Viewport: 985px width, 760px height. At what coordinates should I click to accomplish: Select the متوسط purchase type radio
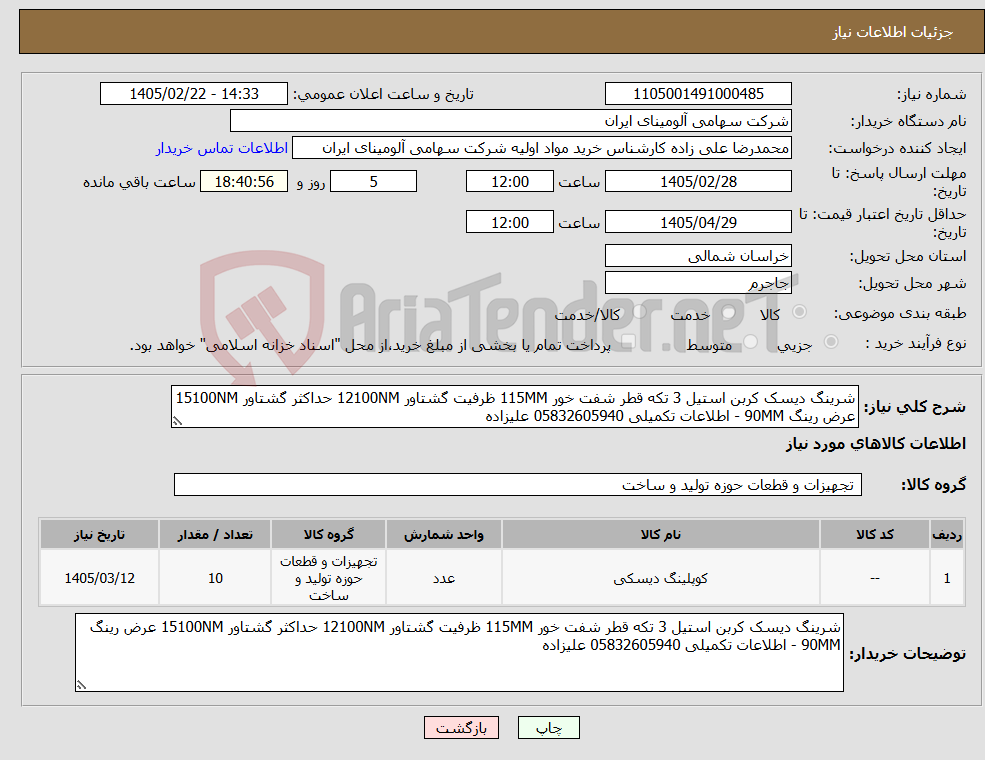750,342
